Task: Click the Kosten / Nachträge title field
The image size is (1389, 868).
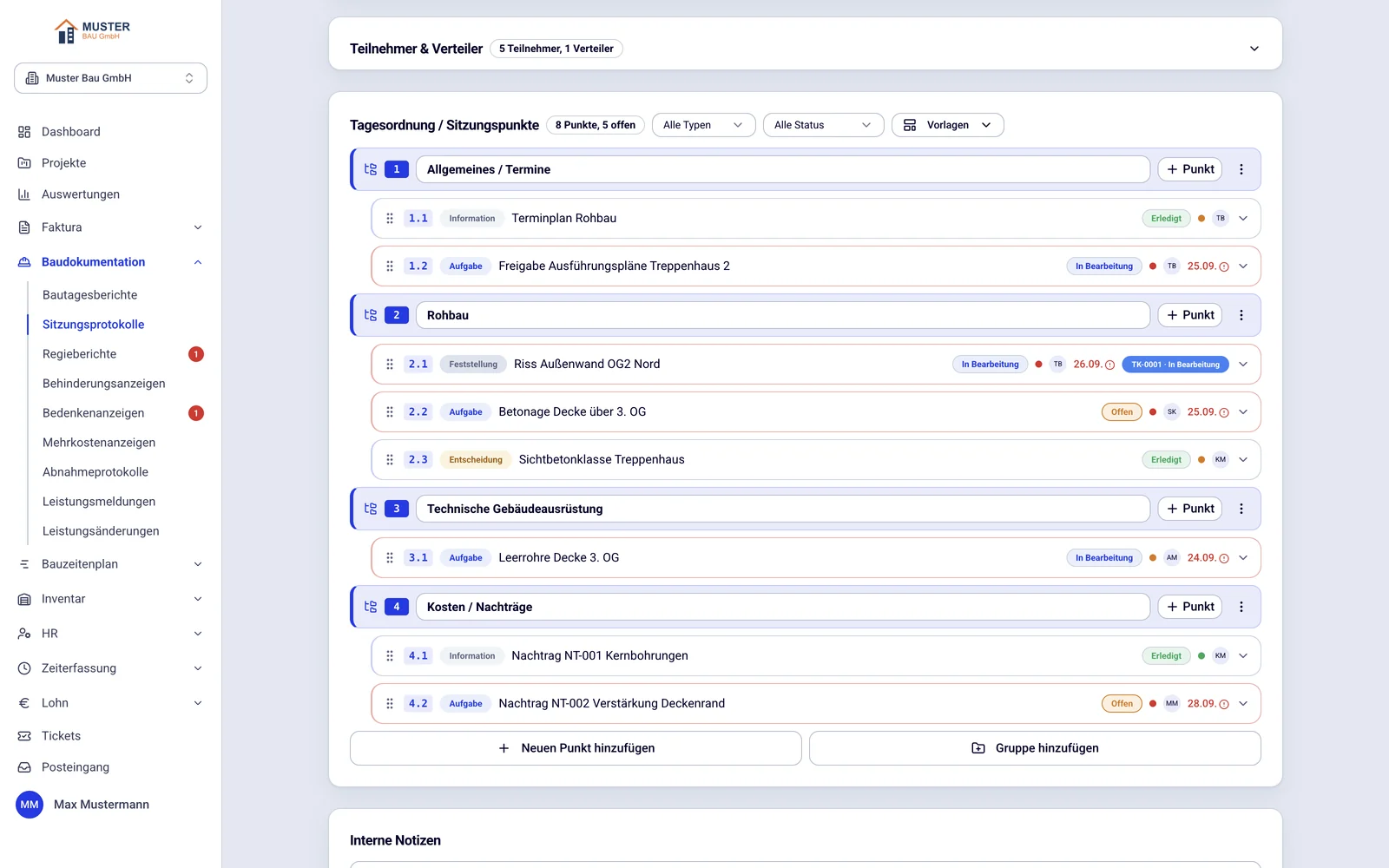Action: tap(783, 607)
